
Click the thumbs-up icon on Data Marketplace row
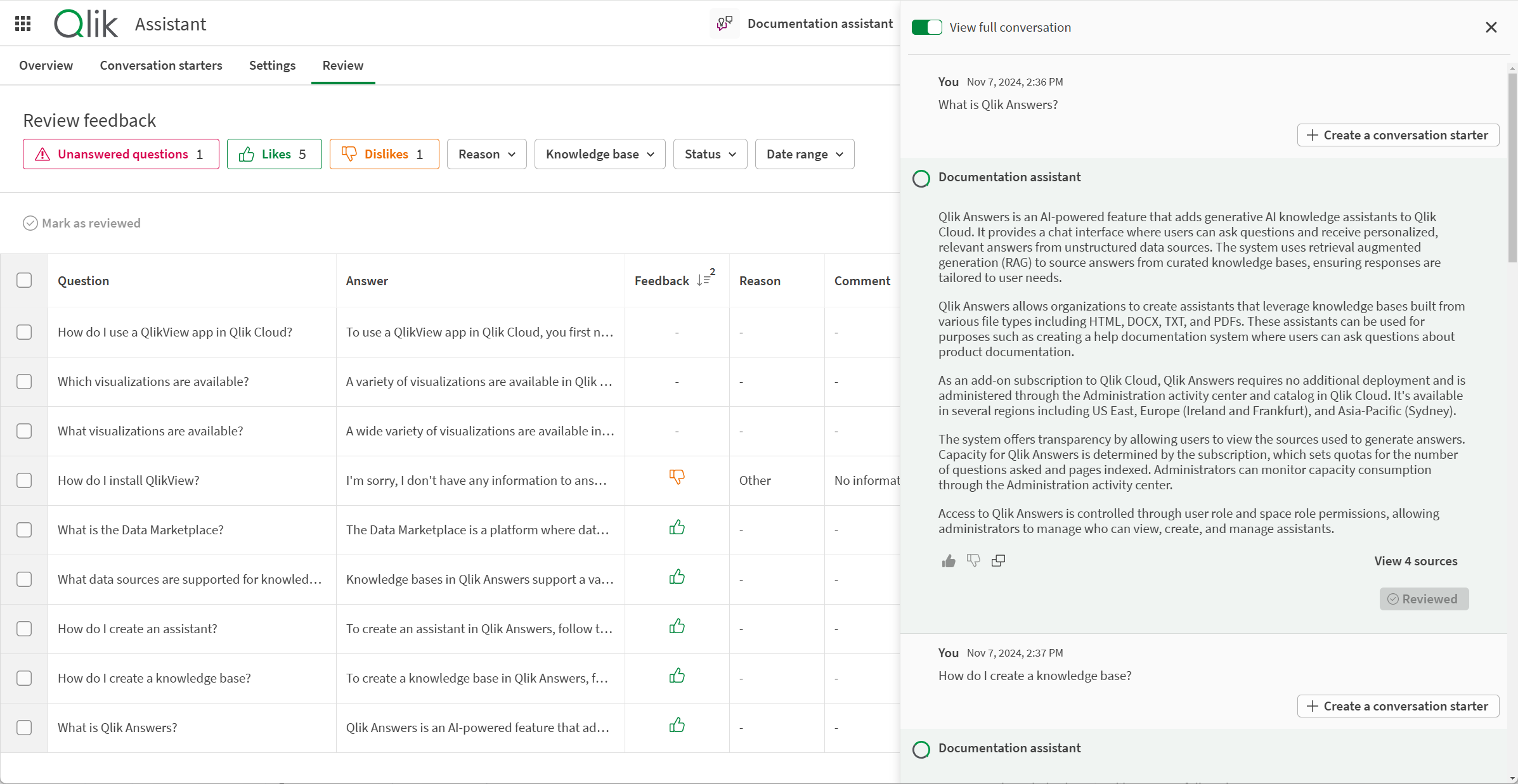point(677,529)
